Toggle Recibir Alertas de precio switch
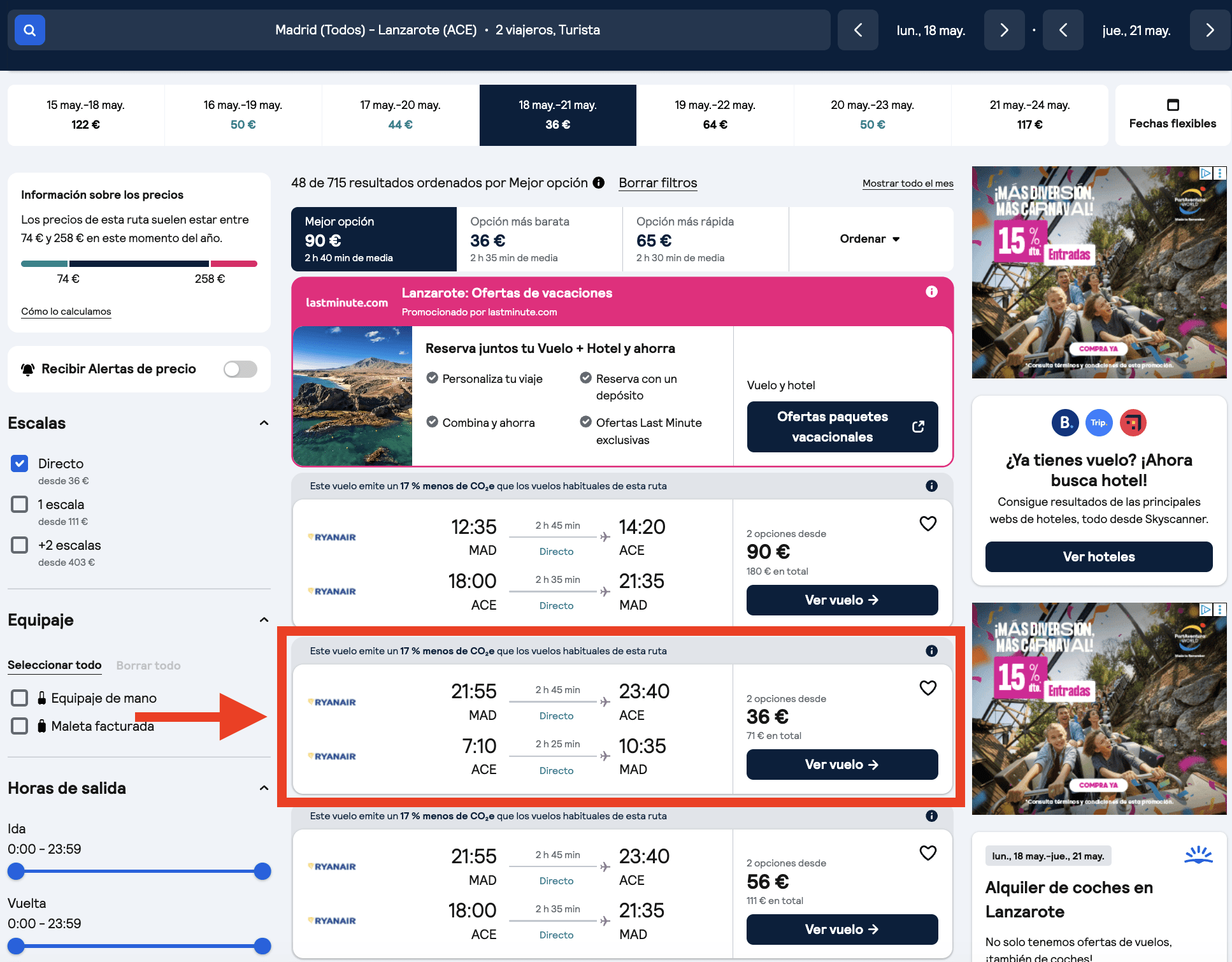This screenshot has width=1232, height=962. [240, 369]
